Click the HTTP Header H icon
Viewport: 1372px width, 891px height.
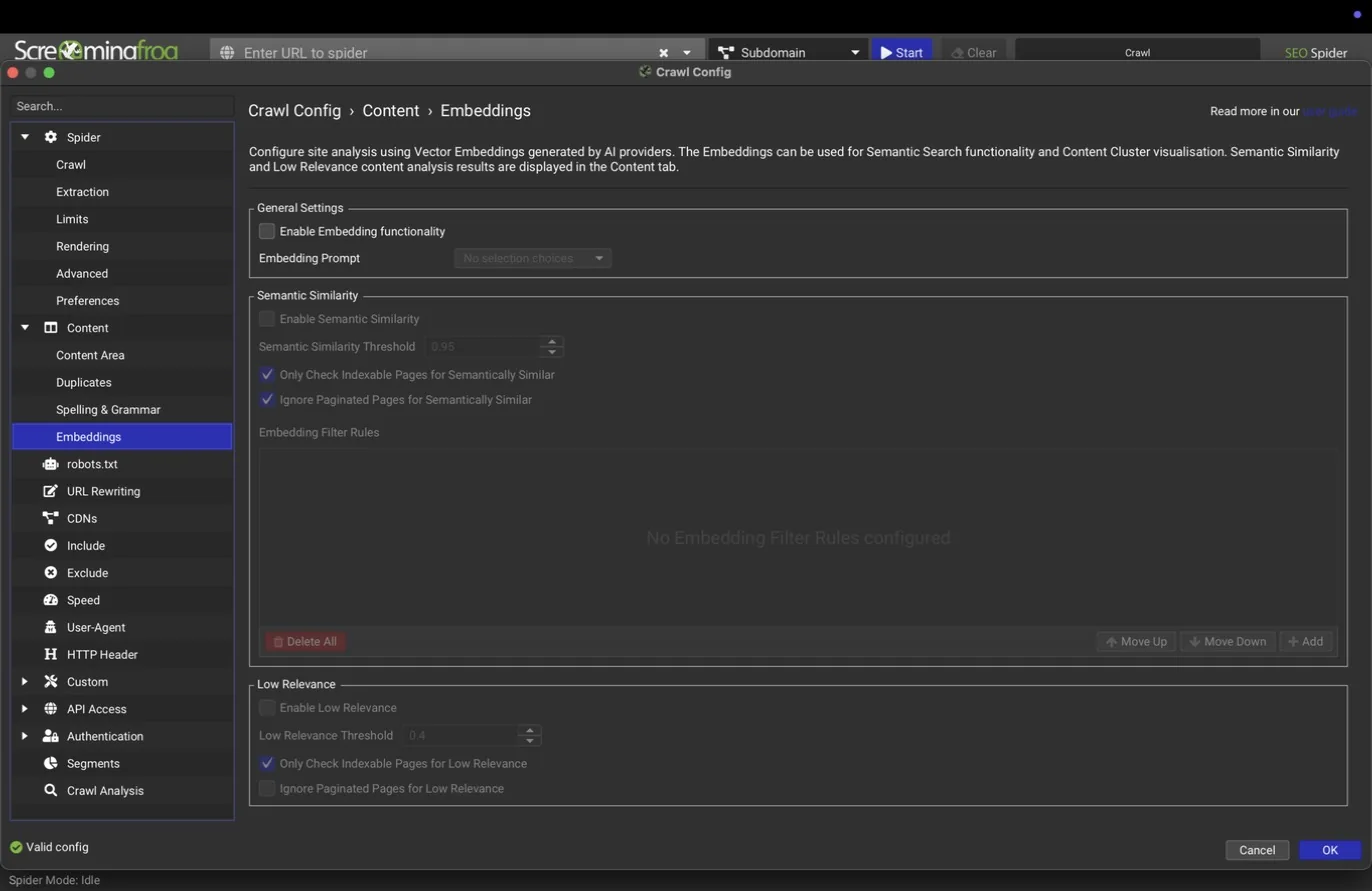click(50, 654)
